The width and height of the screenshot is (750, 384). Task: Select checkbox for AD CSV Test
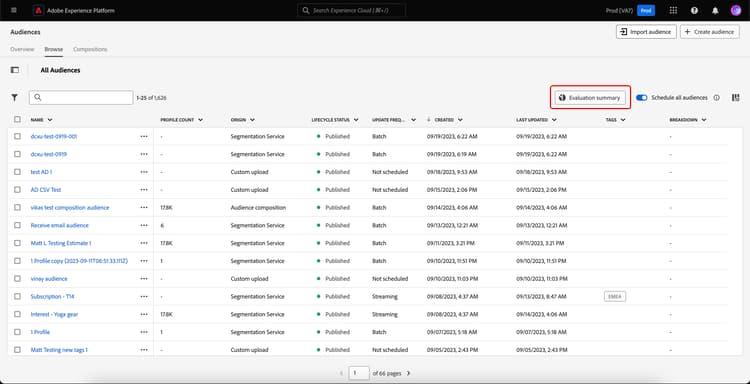pos(17,190)
